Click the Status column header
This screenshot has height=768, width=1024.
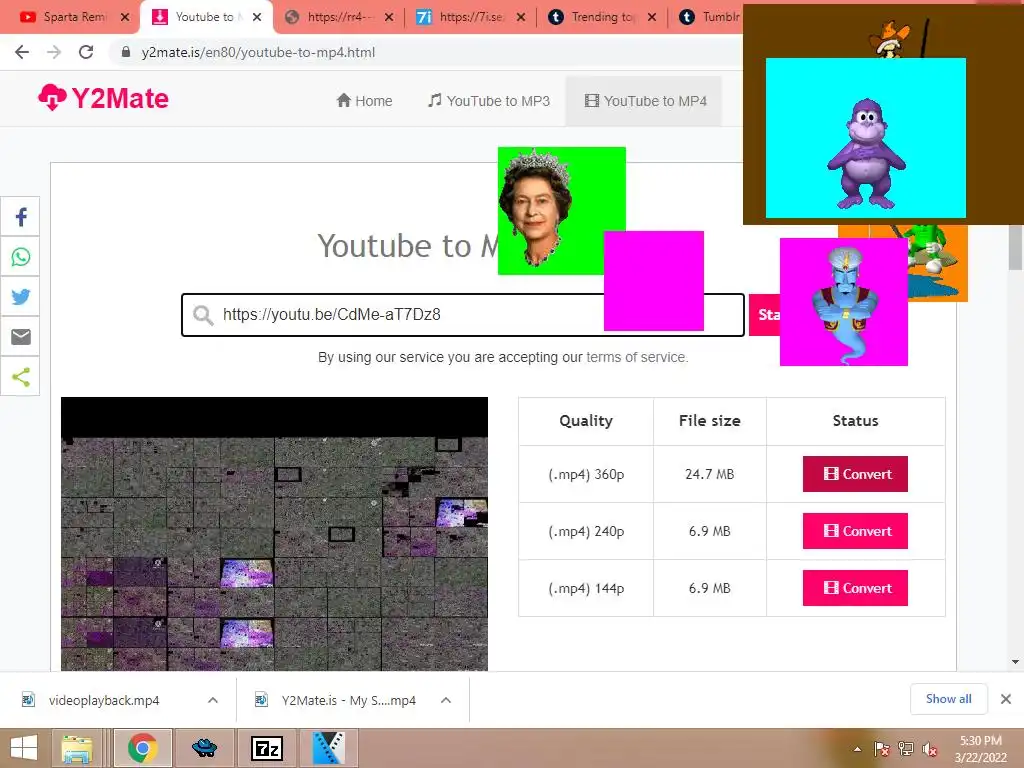[856, 421]
